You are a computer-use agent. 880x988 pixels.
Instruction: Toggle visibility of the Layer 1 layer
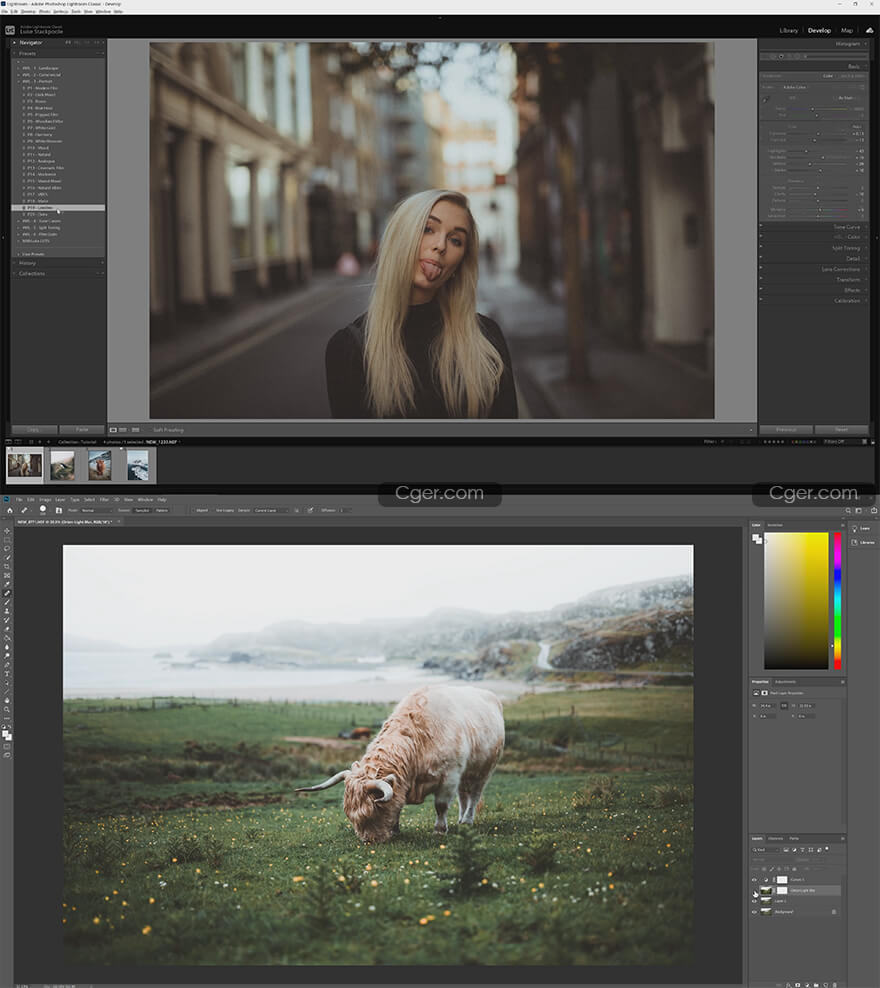[754, 901]
